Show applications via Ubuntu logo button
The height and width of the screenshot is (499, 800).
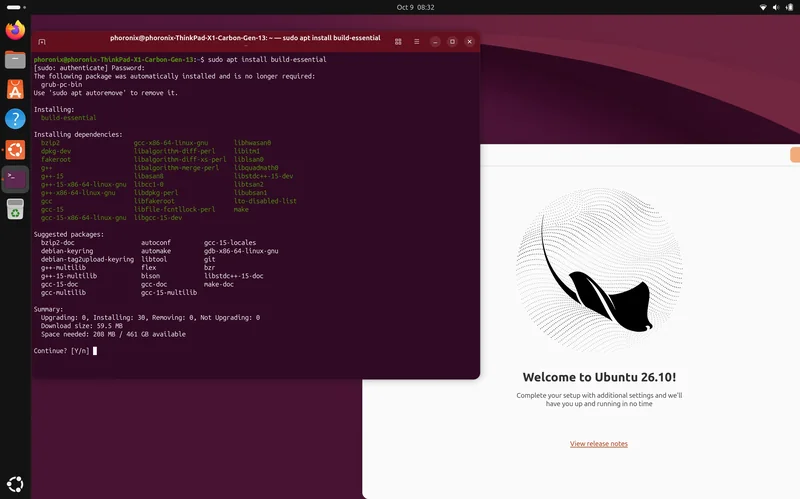coord(15,484)
